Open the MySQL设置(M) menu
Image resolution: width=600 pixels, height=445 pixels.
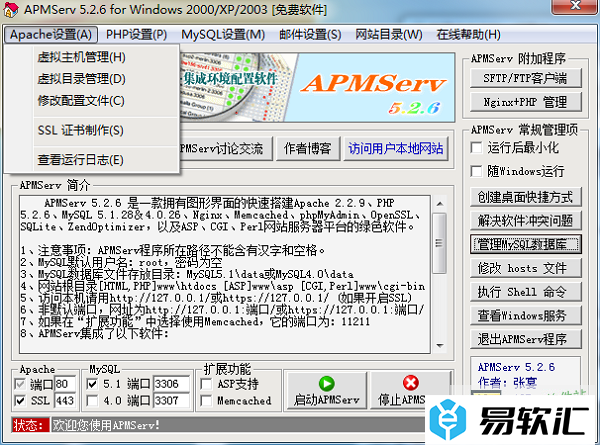pyautogui.click(x=223, y=35)
